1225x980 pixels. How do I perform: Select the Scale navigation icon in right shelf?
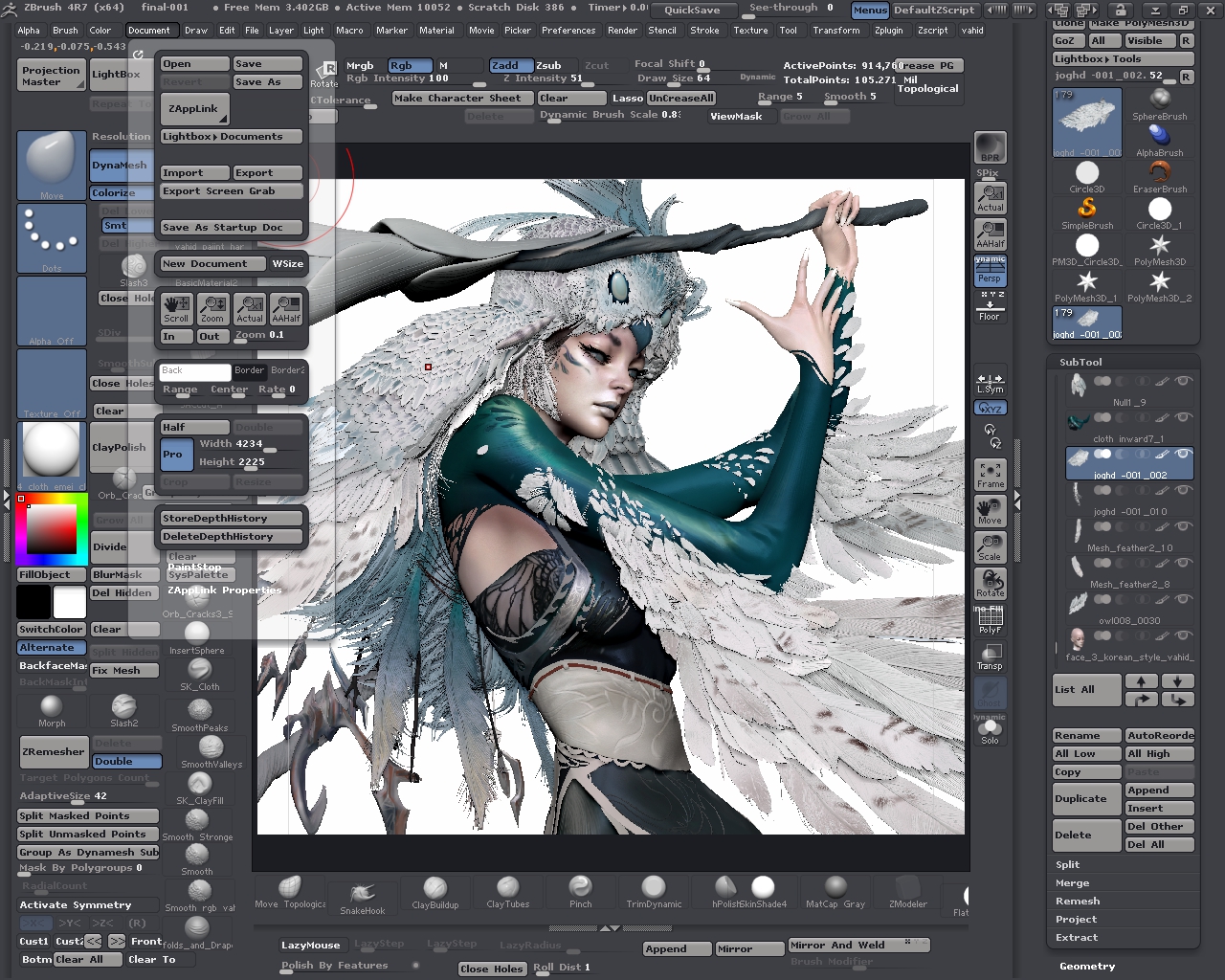[990, 547]
